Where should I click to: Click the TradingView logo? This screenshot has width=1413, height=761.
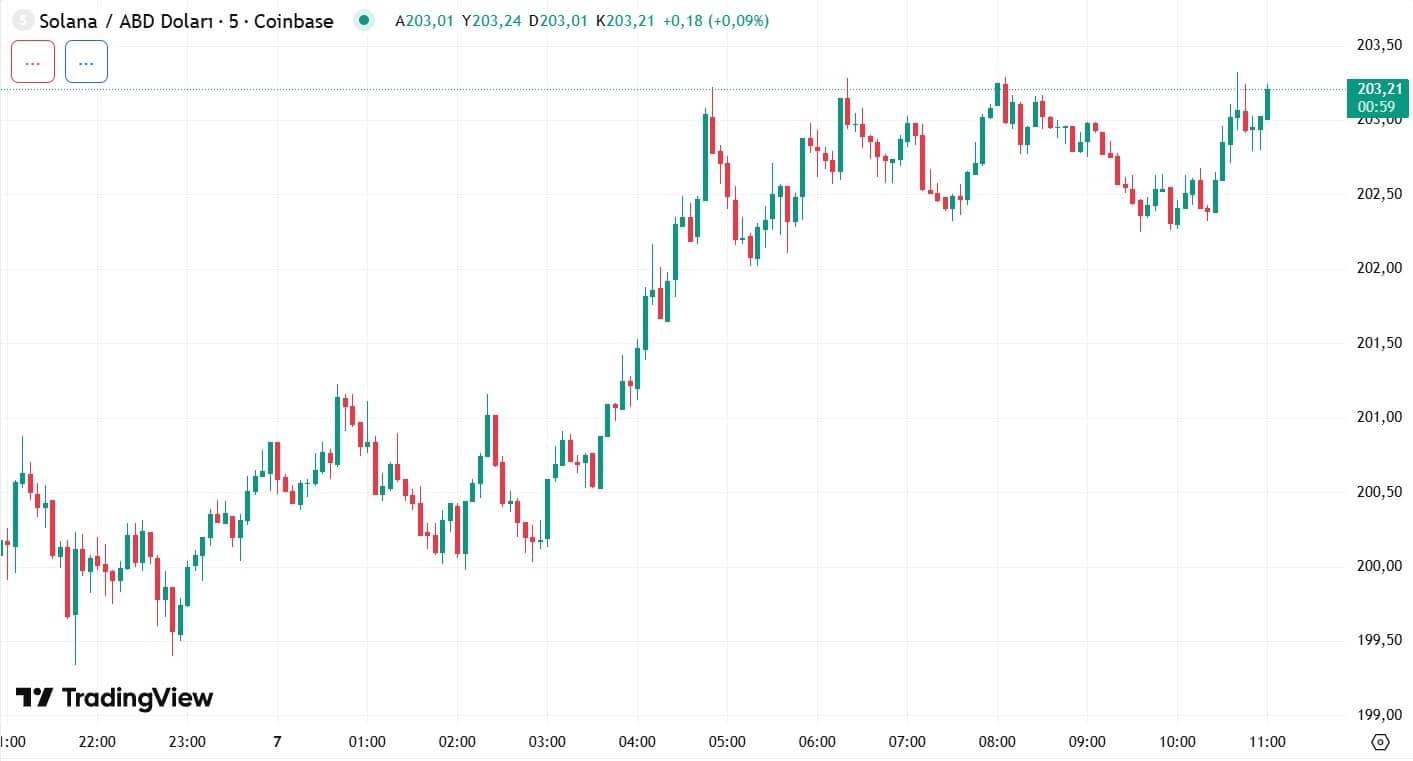coord(114,697)
